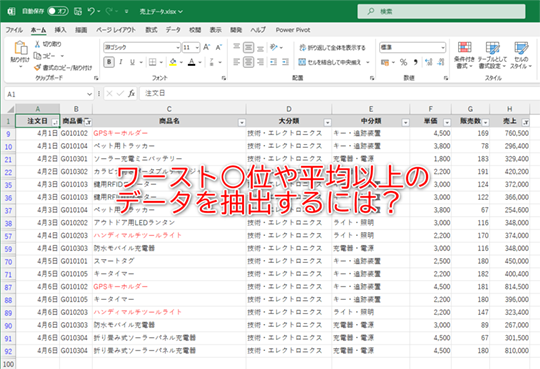Viewport: 540px width, 369px height.
Task: Click the Name Box showing A1
Action: 49,94
